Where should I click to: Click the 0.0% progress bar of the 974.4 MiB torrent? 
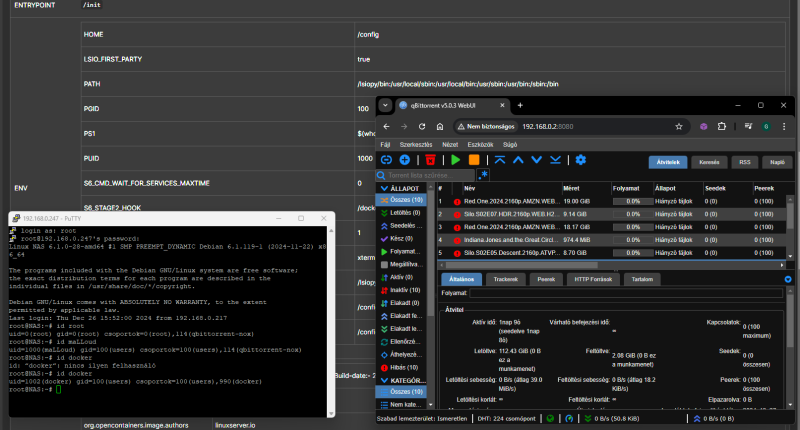pyautogui.click(x=633, y=240)
